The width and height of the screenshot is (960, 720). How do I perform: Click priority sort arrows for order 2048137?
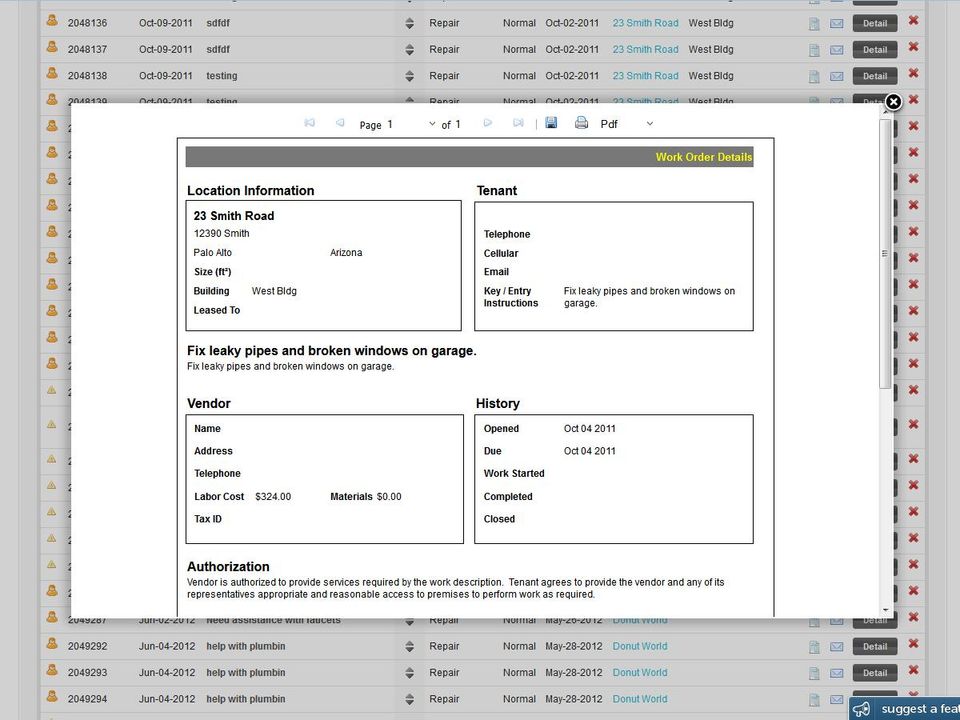pyautogui.click(x=410, y=50)
